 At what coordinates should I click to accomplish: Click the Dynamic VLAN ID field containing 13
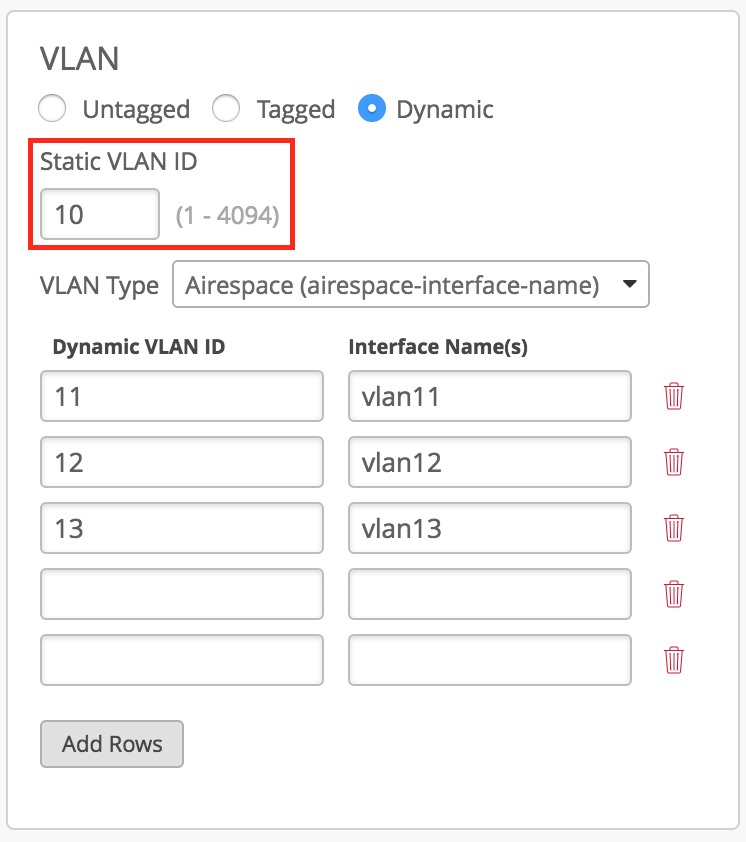pyautogui.click(x=182, y=528)
